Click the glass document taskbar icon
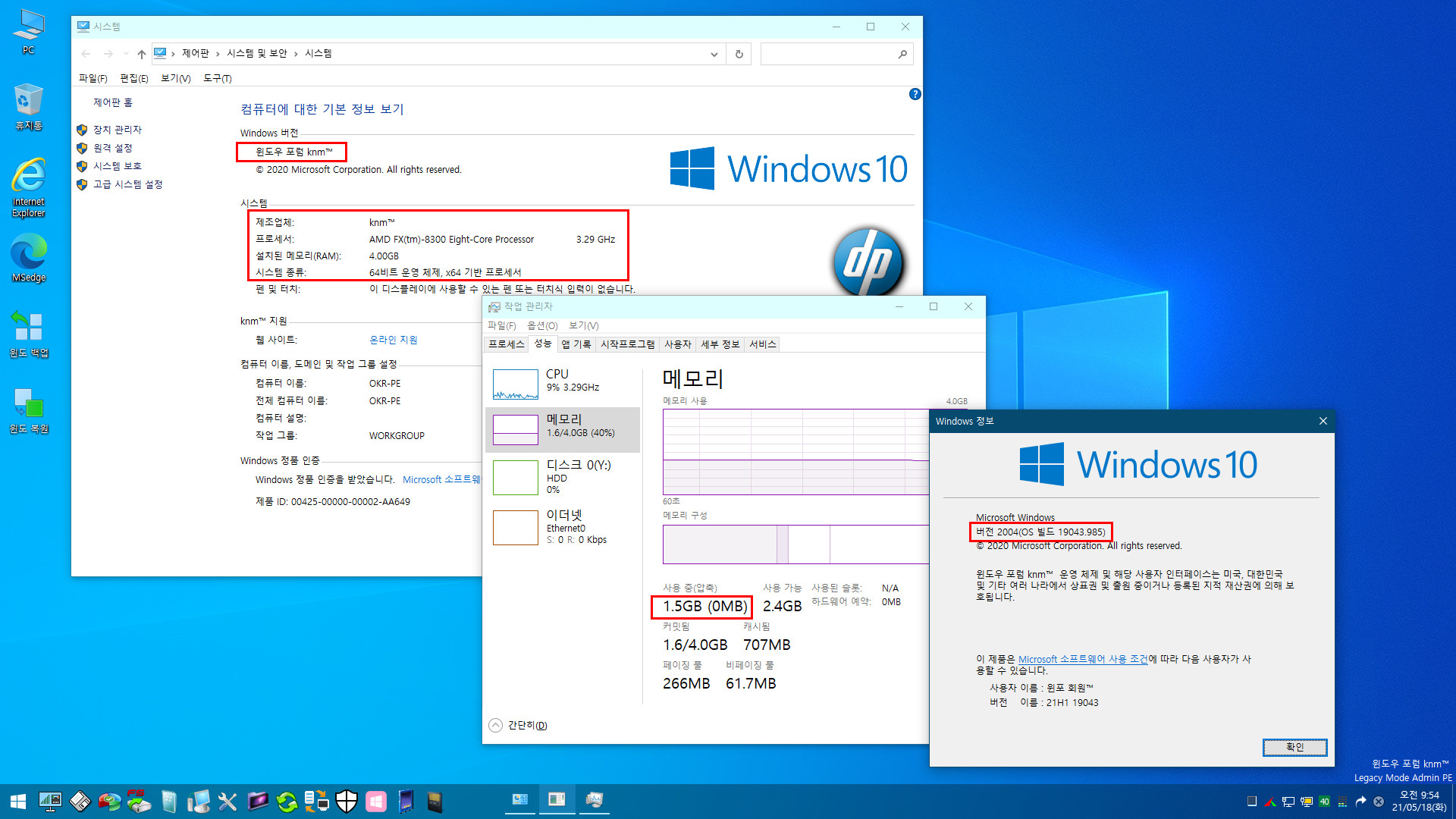This screenshot has width=1456, height=819. pos(168,802)
